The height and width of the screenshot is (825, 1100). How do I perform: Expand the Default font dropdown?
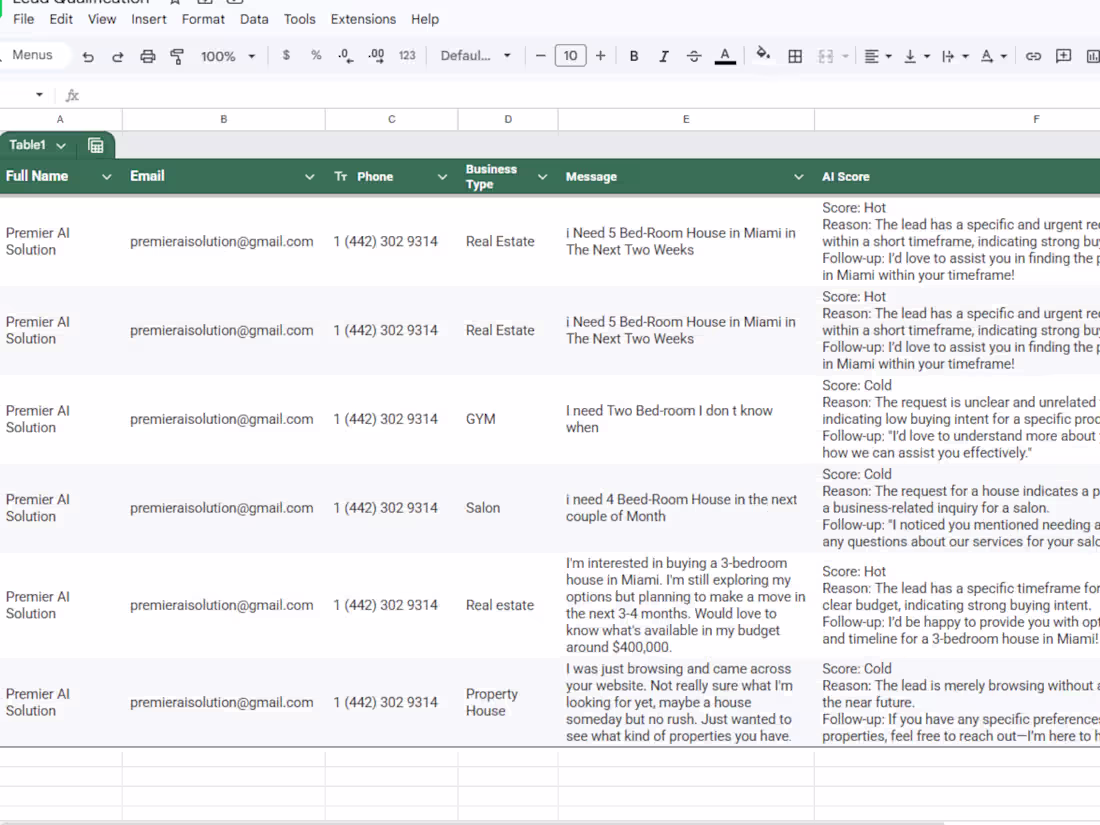[x=476, y=55]
